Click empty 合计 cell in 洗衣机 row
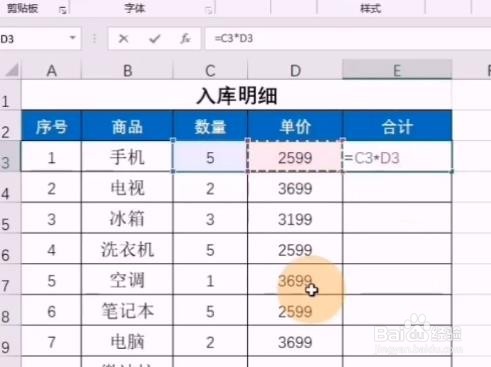 tap(397, 249)
